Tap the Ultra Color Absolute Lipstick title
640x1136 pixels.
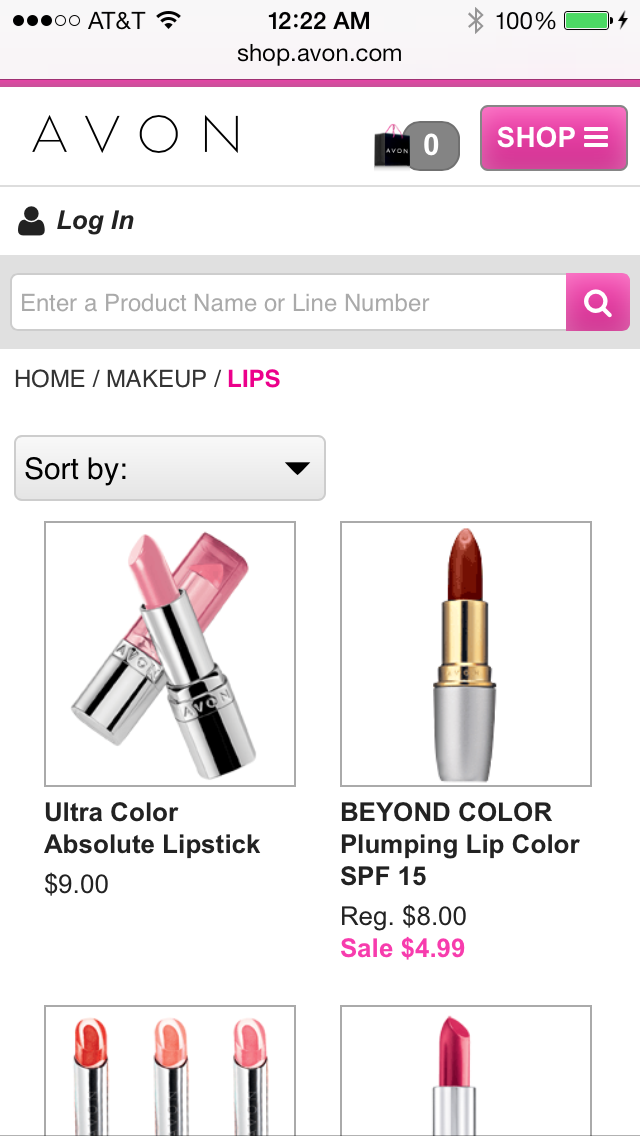tap(152, 828)
